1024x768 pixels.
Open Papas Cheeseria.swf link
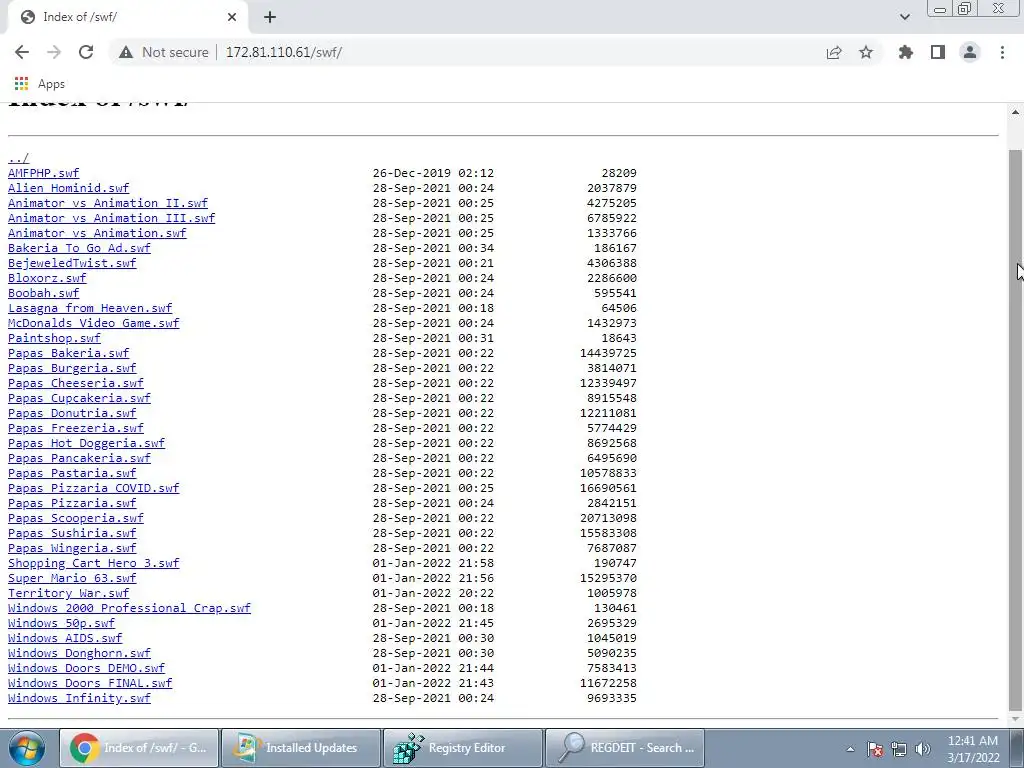tap(76, 383)
